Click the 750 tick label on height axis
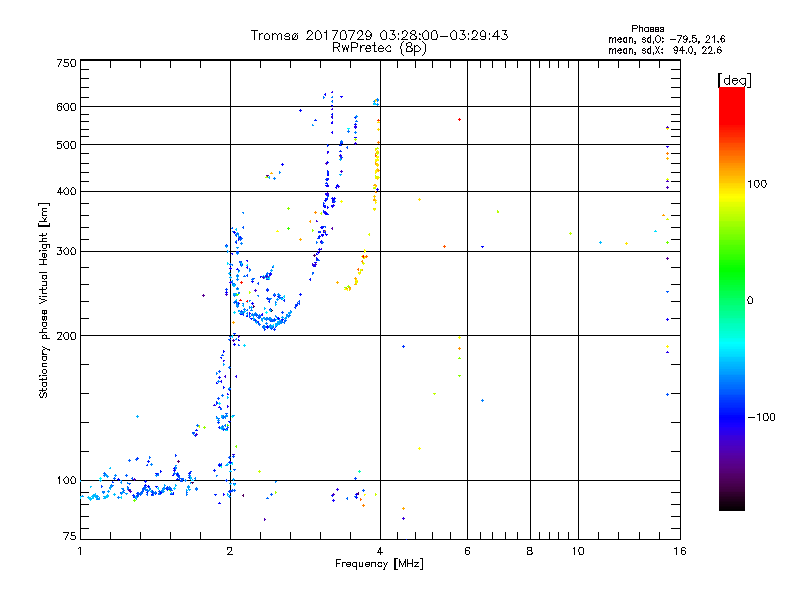The height and width of the screenshot is (600, 800). tap(66, 63)
